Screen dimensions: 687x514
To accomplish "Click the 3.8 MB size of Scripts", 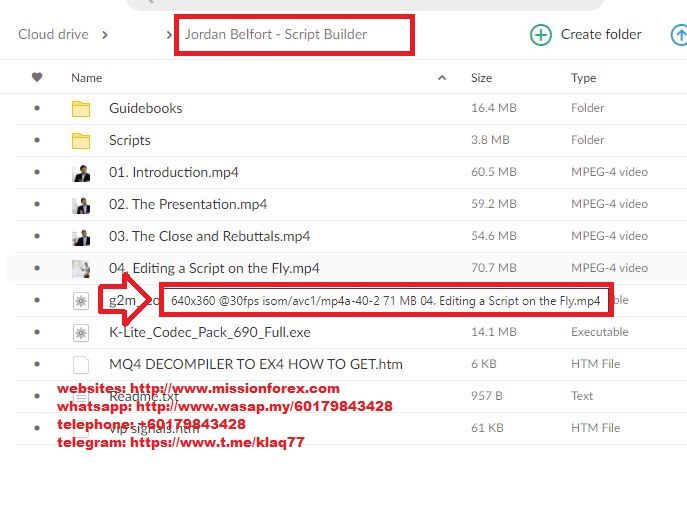I will click(490, 140).
